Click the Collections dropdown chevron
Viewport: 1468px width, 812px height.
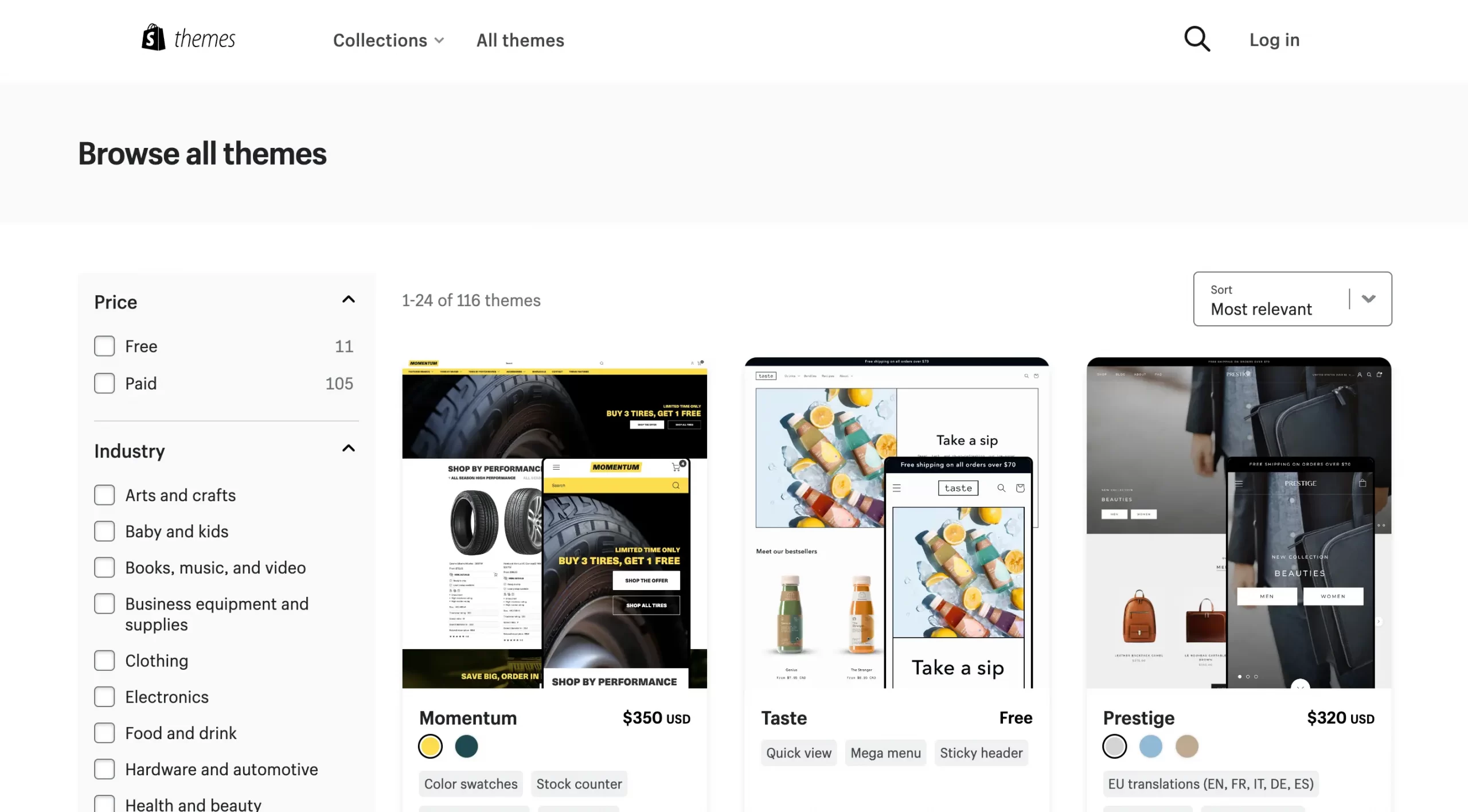[x=439, y=40]
